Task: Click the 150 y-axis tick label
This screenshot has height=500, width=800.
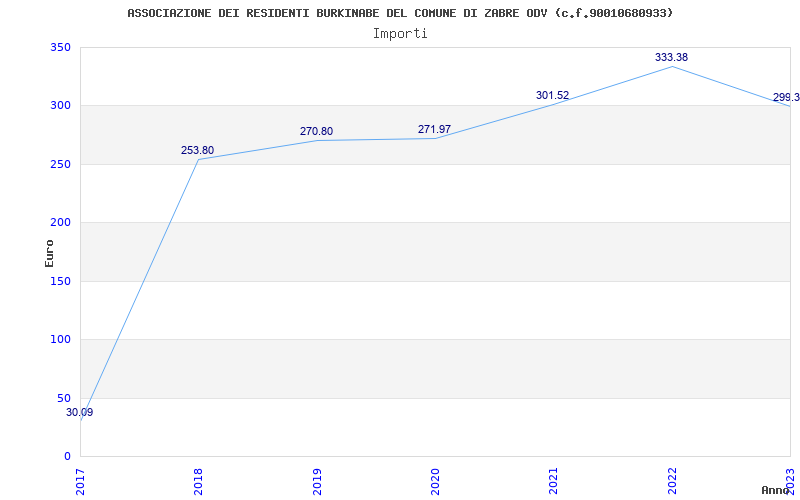Action: click(x=60, y=281)
